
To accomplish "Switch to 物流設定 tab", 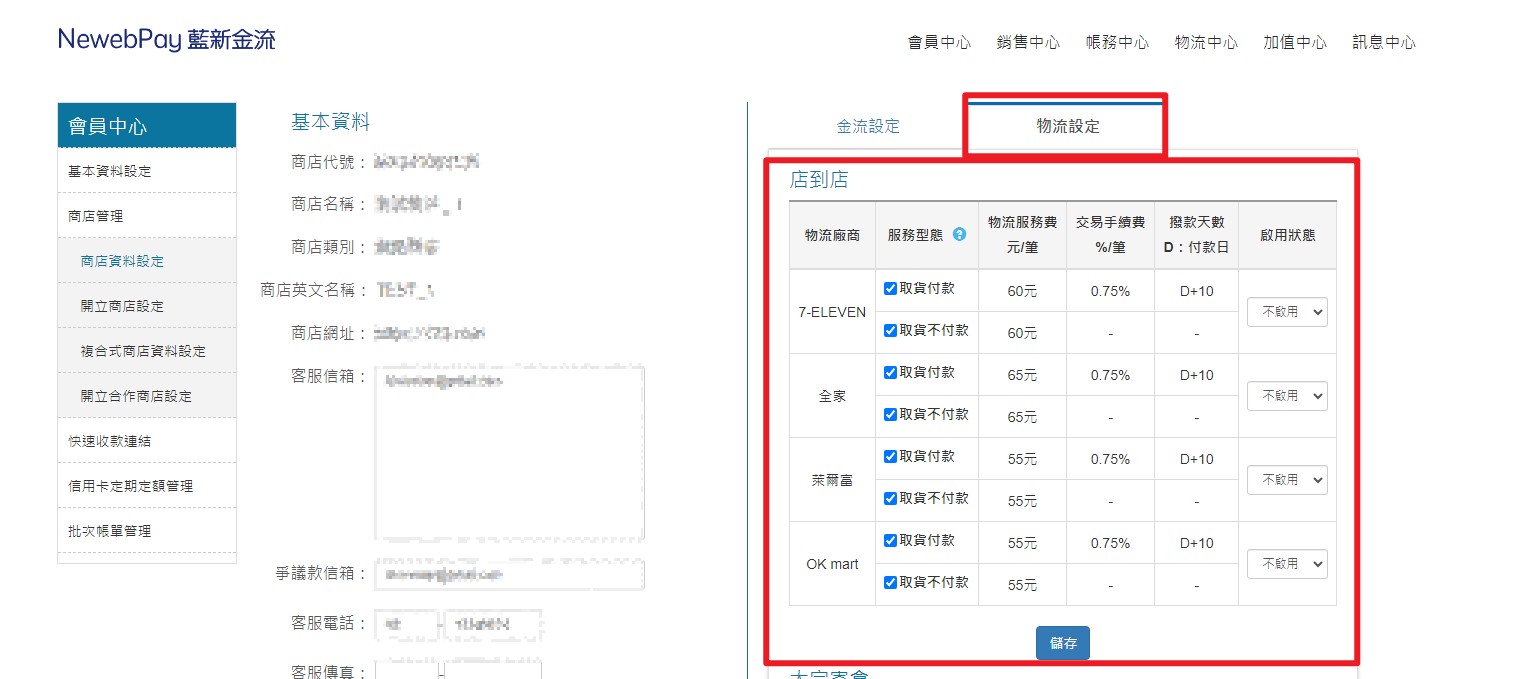I will coord(1067,127).
